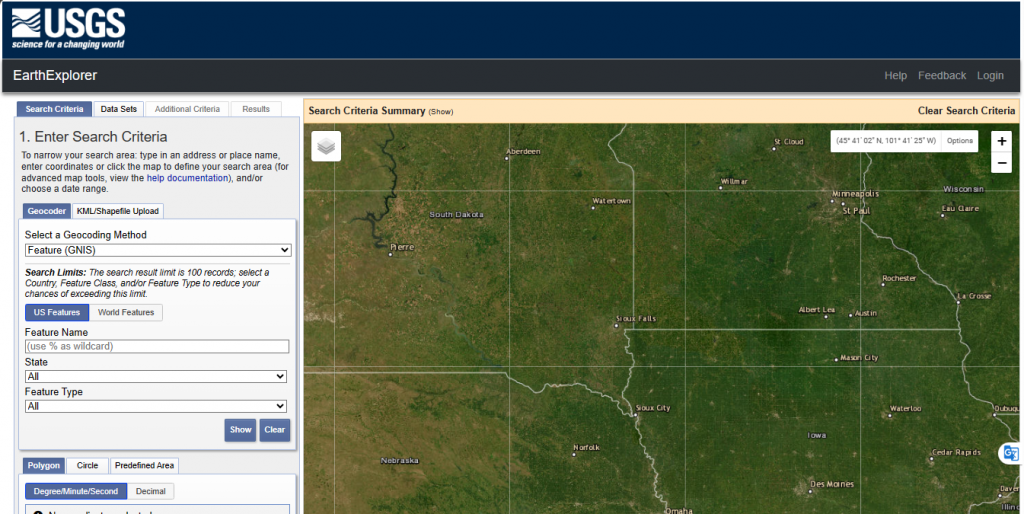Open the Geocoding Method dropdown

coord(158,250)
